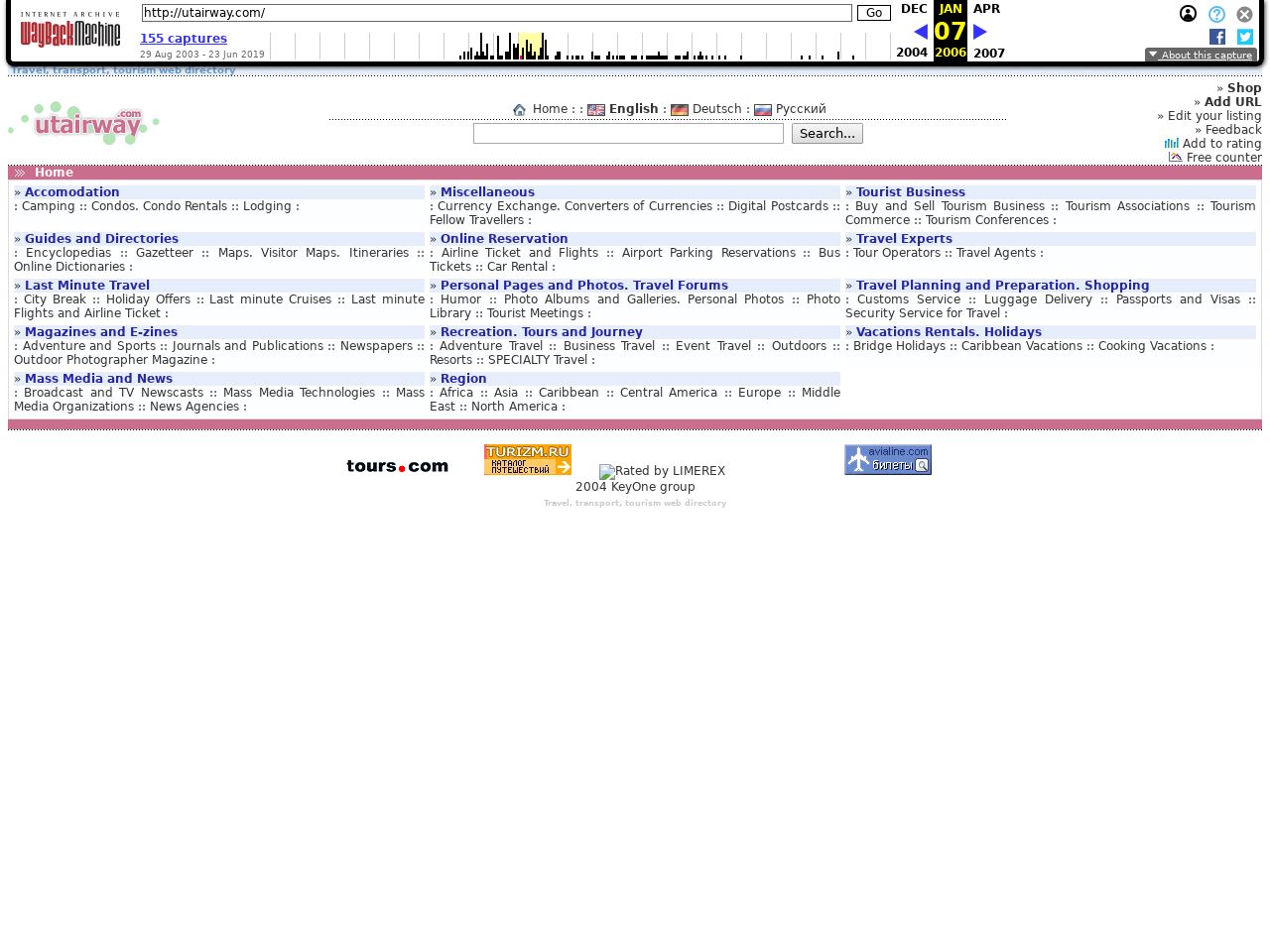Viewport: 1270px width, 952px height.
Task: Share capture on Facebook
Action: click(x=1217, y=37)
